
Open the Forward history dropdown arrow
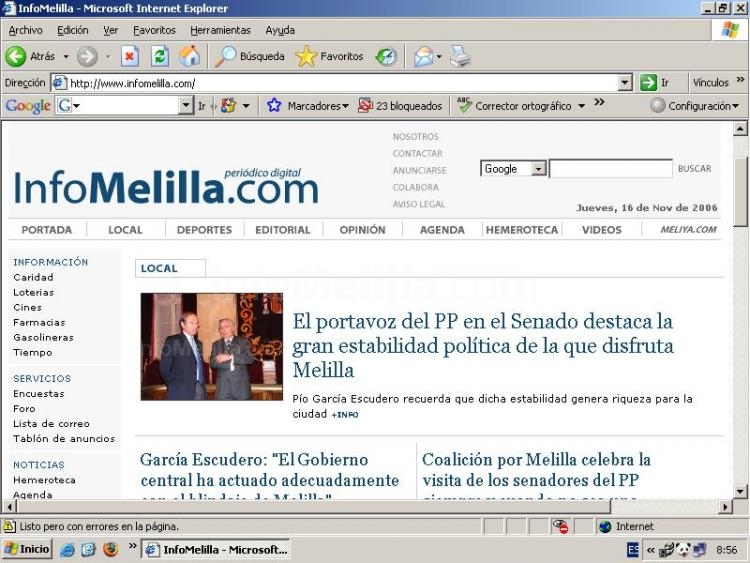coord(108,56)
